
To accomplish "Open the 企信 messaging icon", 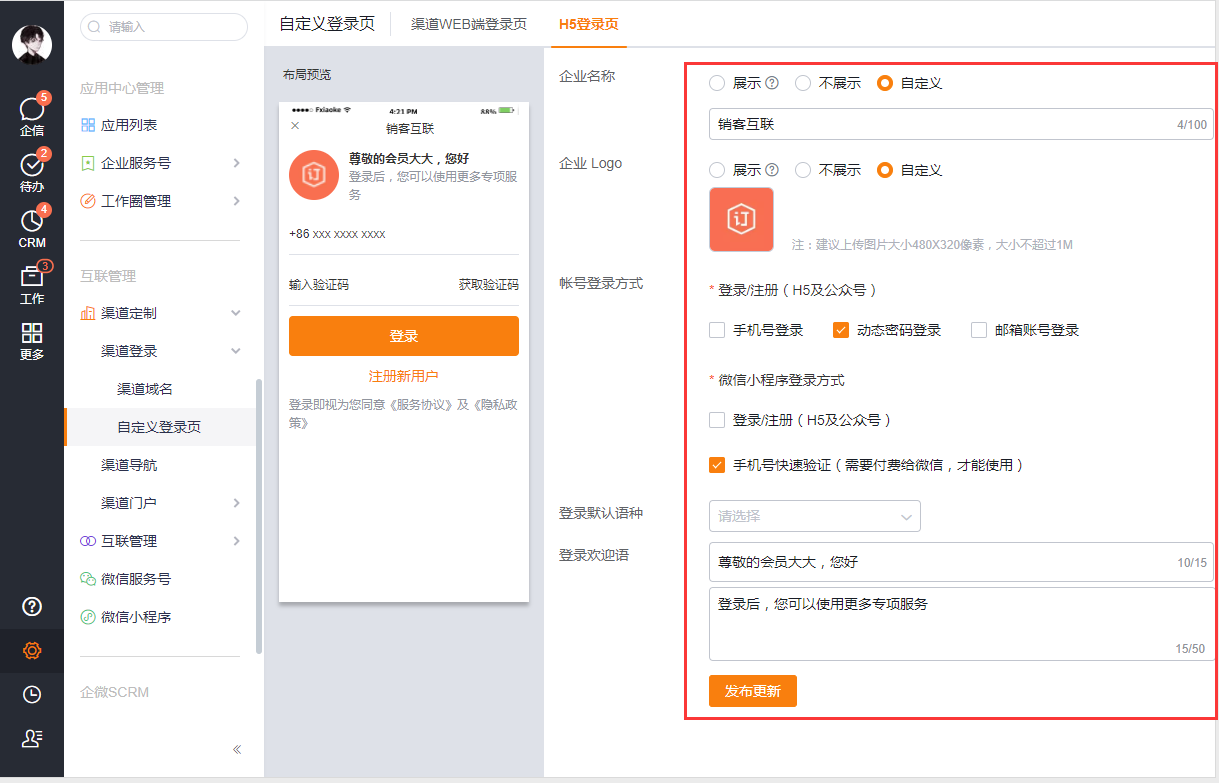I will pyautogui.click(x=32, y=114).
